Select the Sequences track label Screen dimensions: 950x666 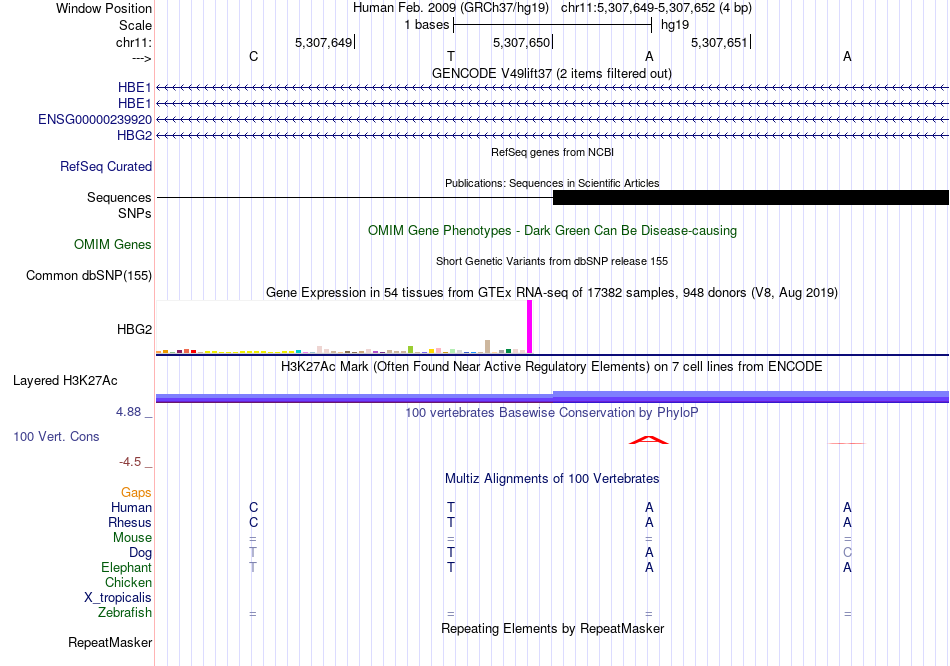[x=119, y=198]
